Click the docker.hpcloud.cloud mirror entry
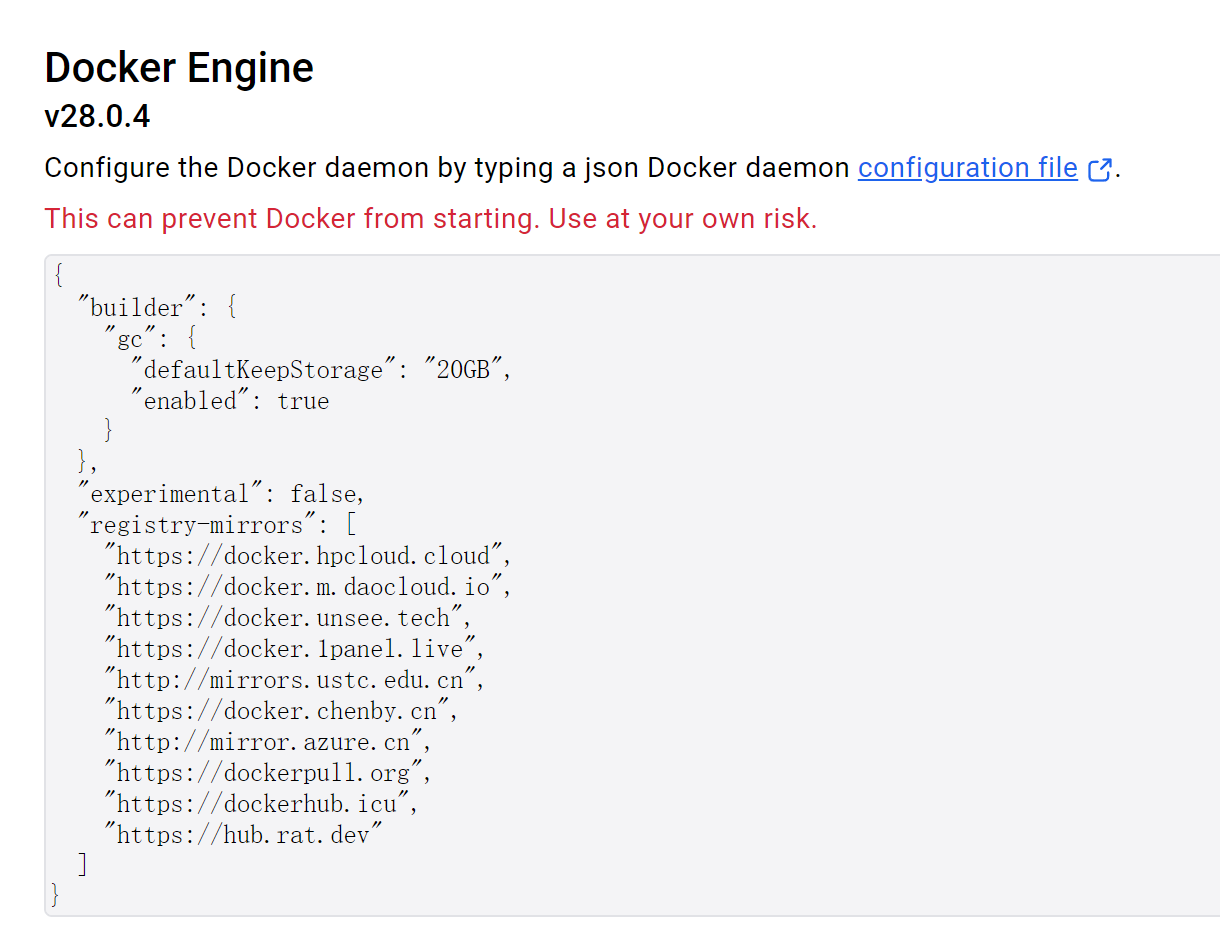Screen dimensions: 1220x941 (307, 556)
